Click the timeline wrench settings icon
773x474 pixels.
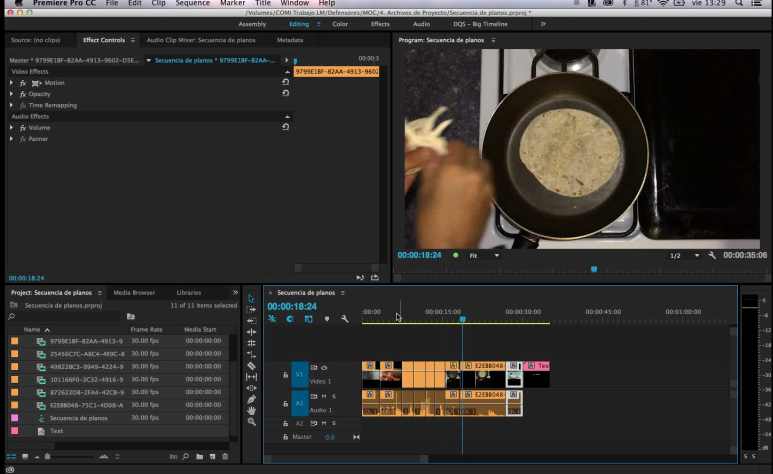345,319
